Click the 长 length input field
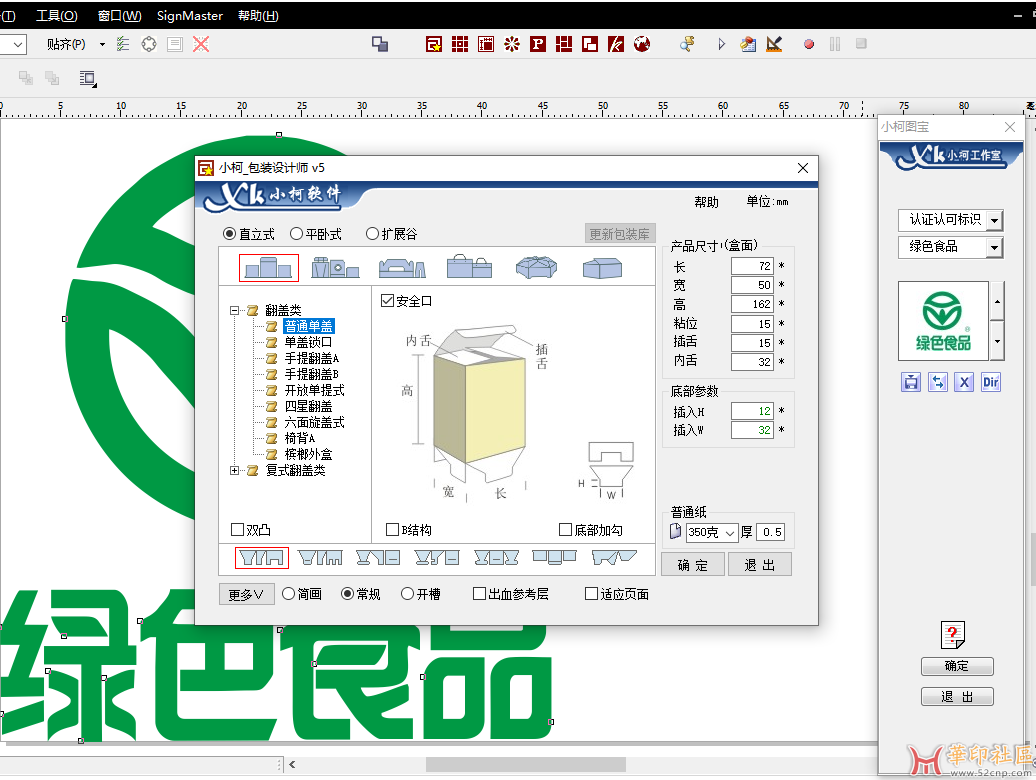Screen dimensions: 1036x780 point(752,266)
